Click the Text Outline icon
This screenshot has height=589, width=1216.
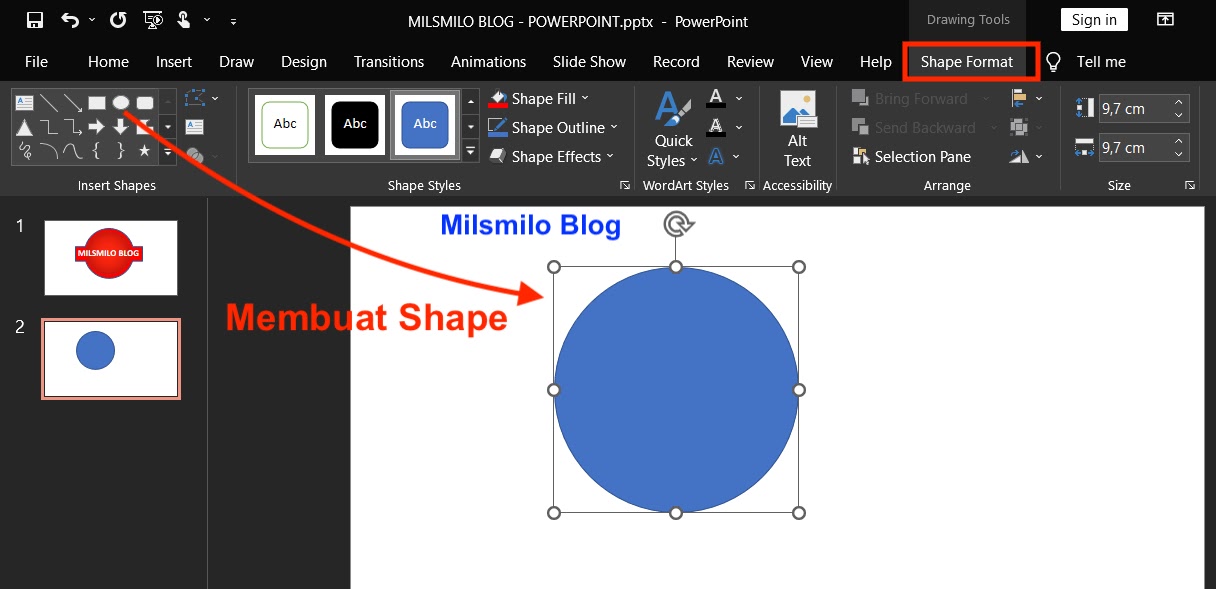click(x=716, y=127)
